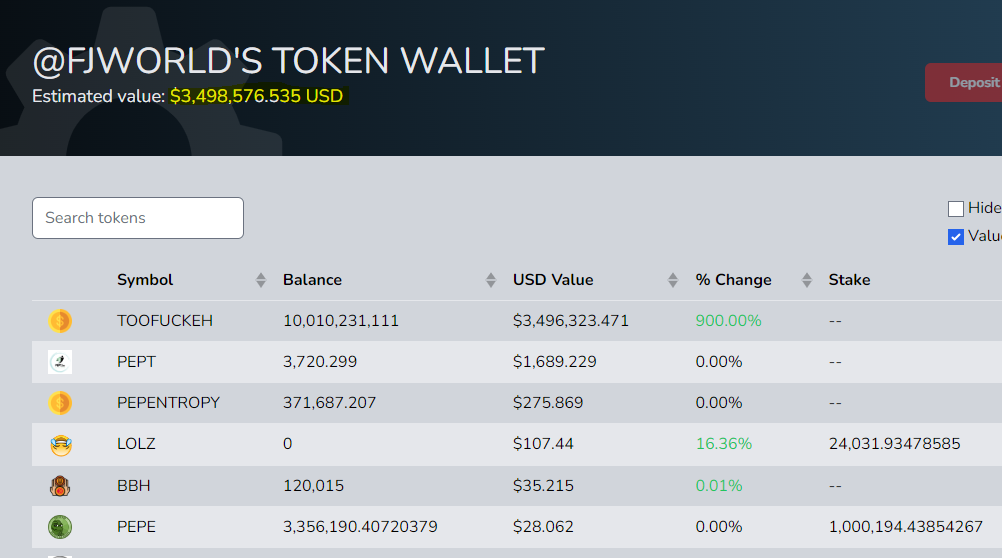This screenshot has width=1002, height=558.
Task: Click USD value $1,689.229
Action: [555, 362]
